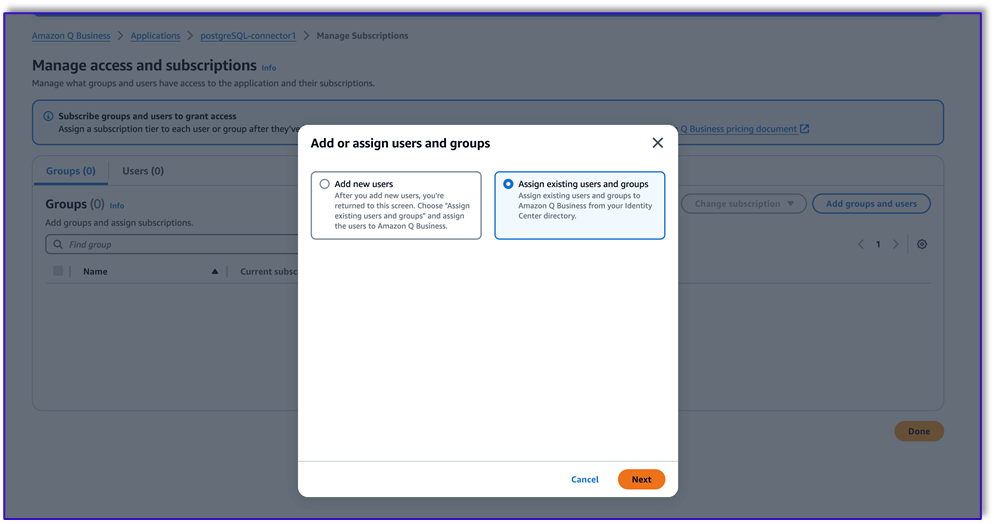
Task: Click Info link next to Groups heading
Action: (117, 206)
